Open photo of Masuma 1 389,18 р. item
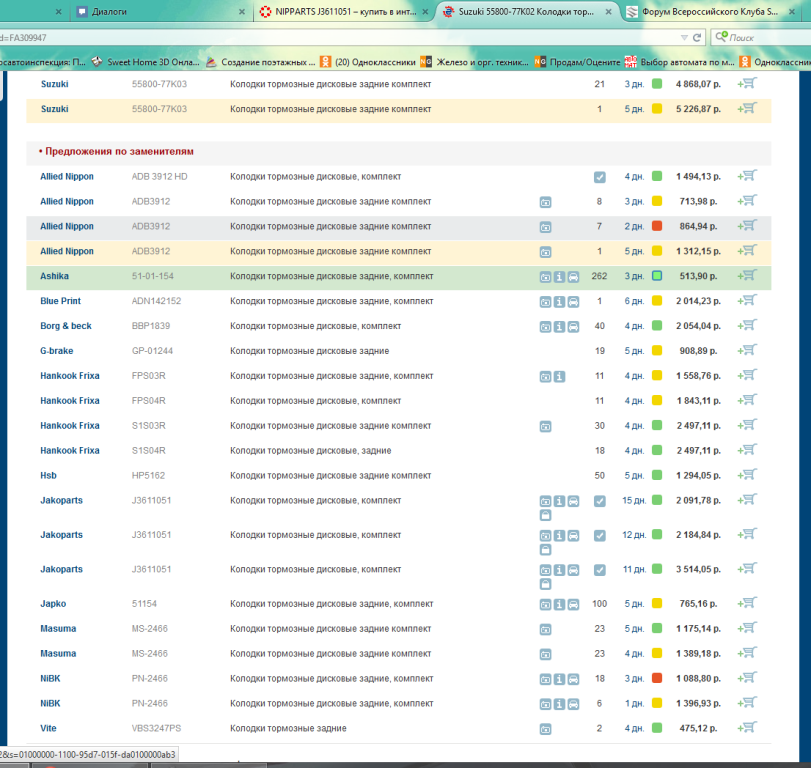The height and width of the screenshot is (768, 811). coord(545,654)
